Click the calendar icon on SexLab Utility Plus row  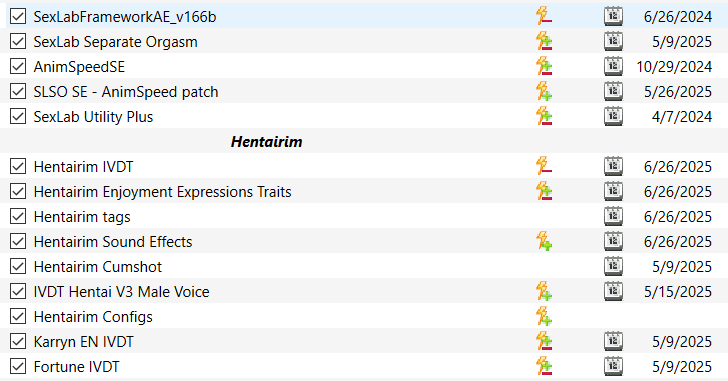(613, 116)
